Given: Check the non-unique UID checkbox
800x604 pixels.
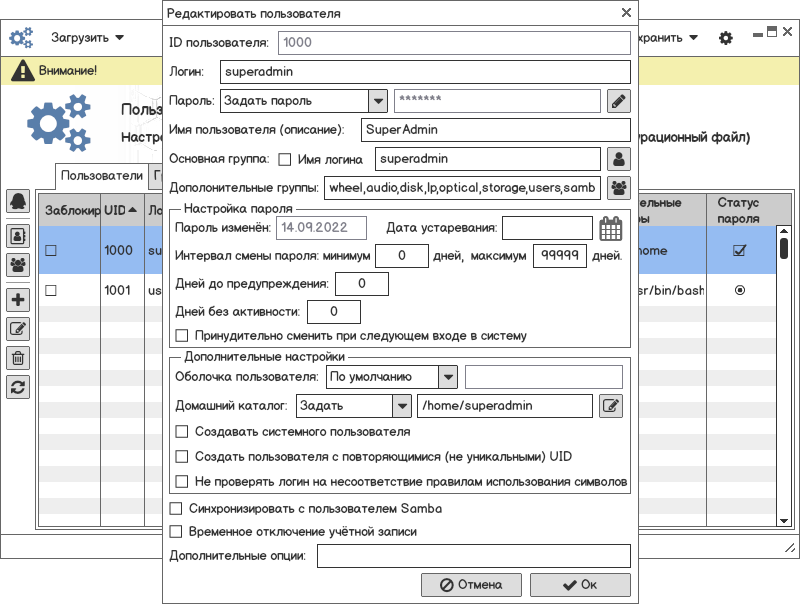Looking at the screenshot, I should [x=182, y=456].
